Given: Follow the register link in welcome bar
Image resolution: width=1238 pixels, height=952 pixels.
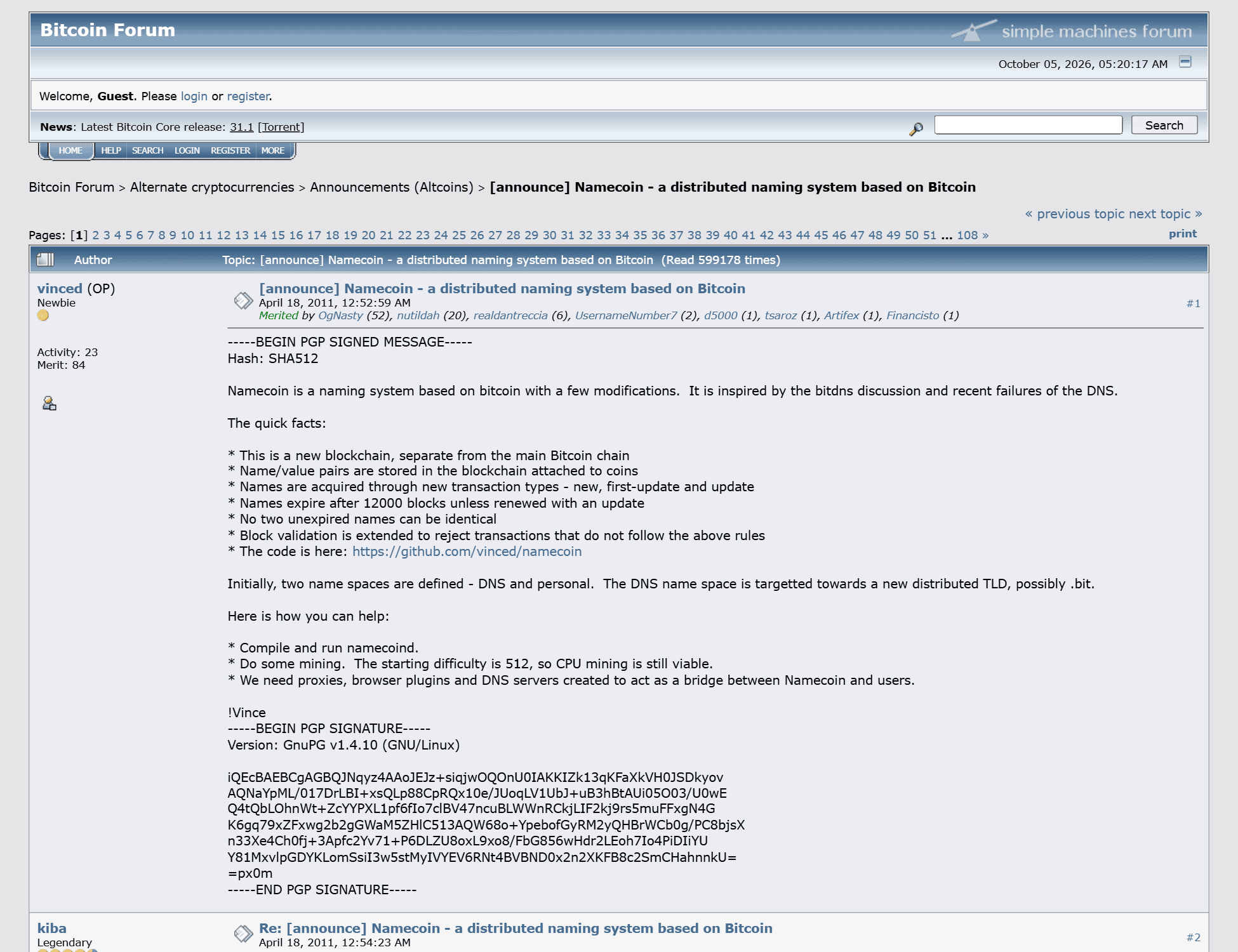Looking at the screenshot, I should pyautogui.click(x=248, y=96).
